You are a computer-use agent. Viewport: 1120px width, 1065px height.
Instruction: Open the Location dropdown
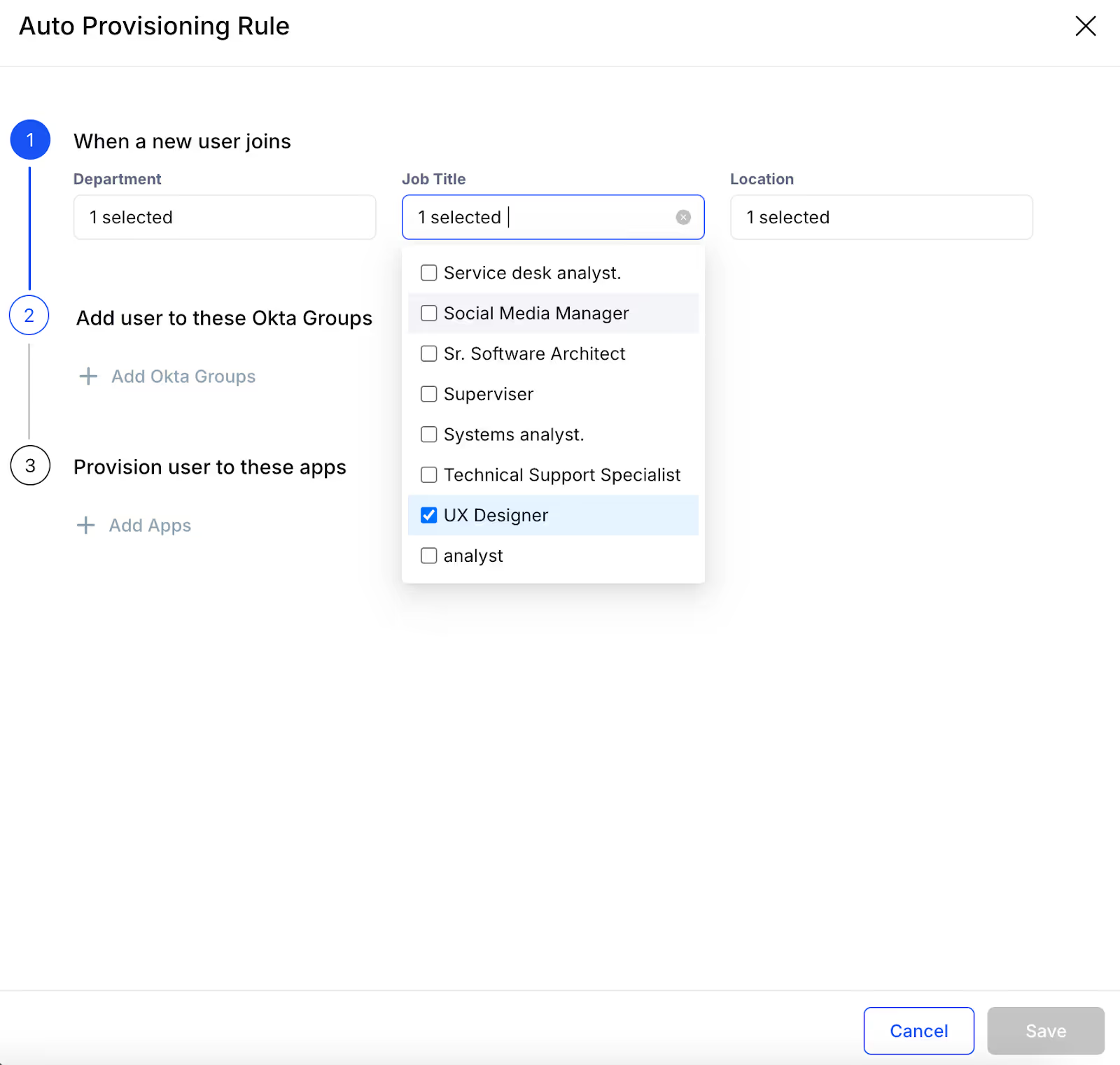click(881, 217)
